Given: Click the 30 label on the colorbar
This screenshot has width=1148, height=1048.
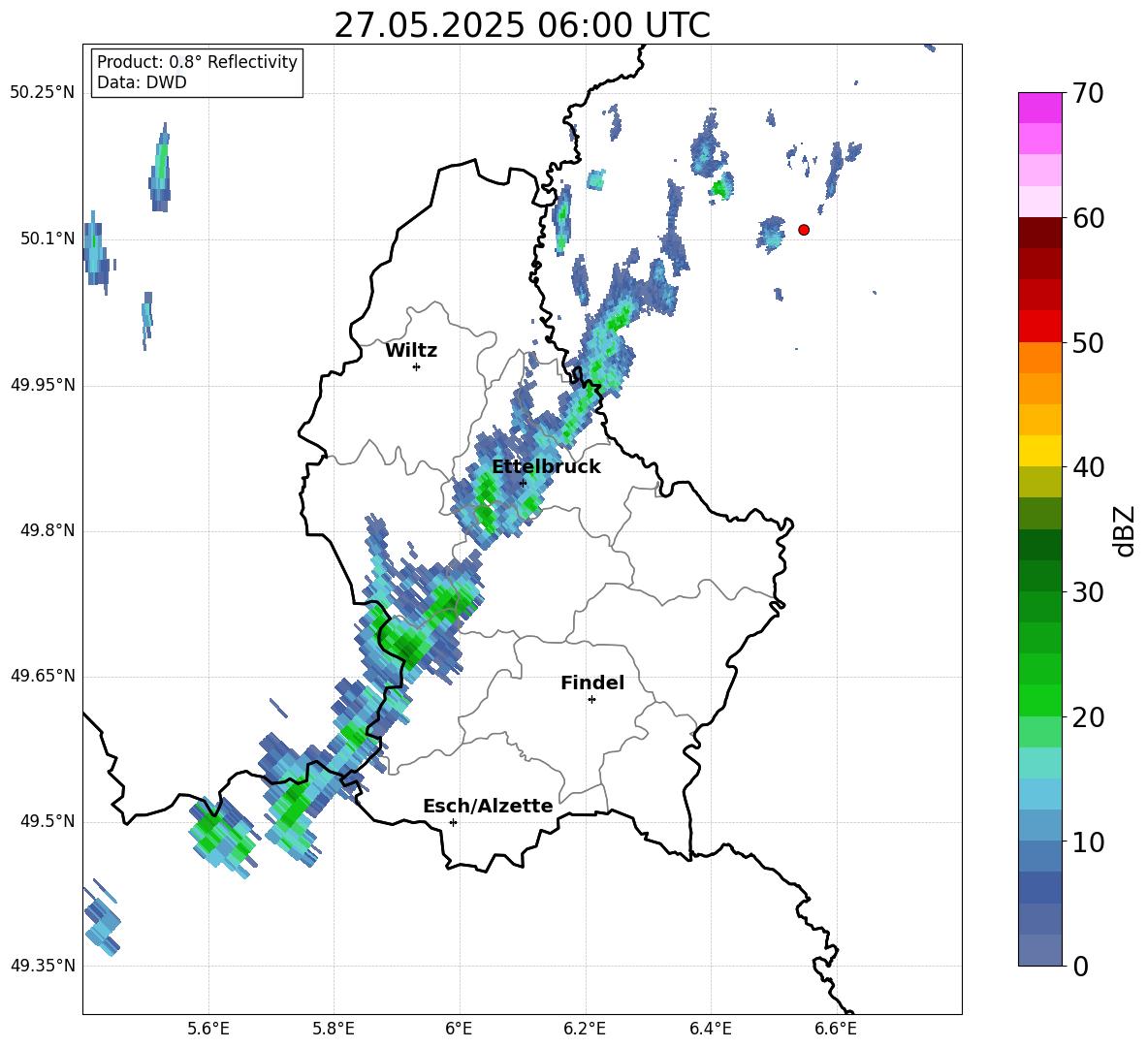Looking at the screenshot, I should (x=1087, y=592).
